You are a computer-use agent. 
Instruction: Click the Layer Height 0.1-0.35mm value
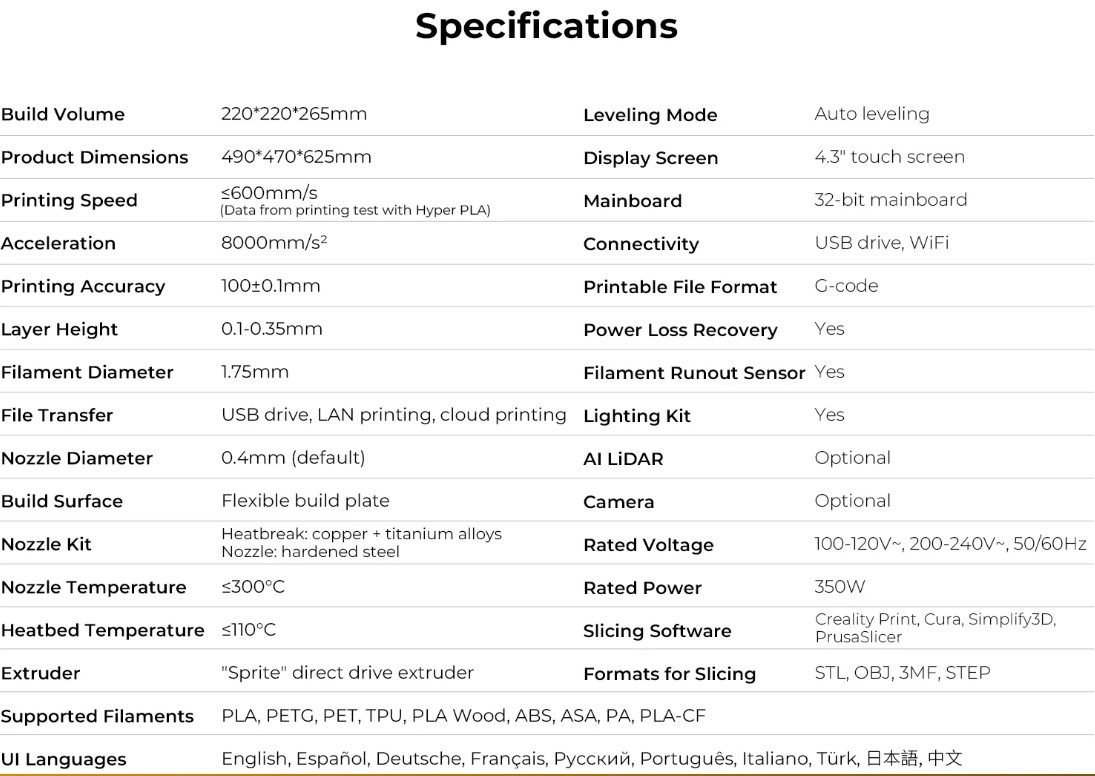(x=272, y=329)
